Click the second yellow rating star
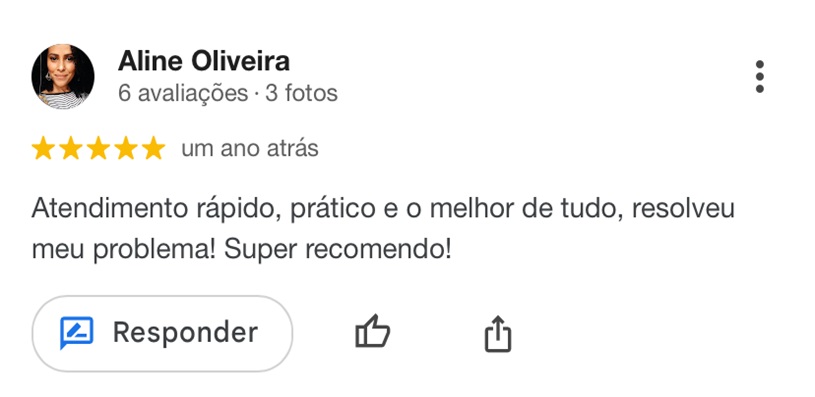This screenshot has width=815, height=397. (71, 149)
